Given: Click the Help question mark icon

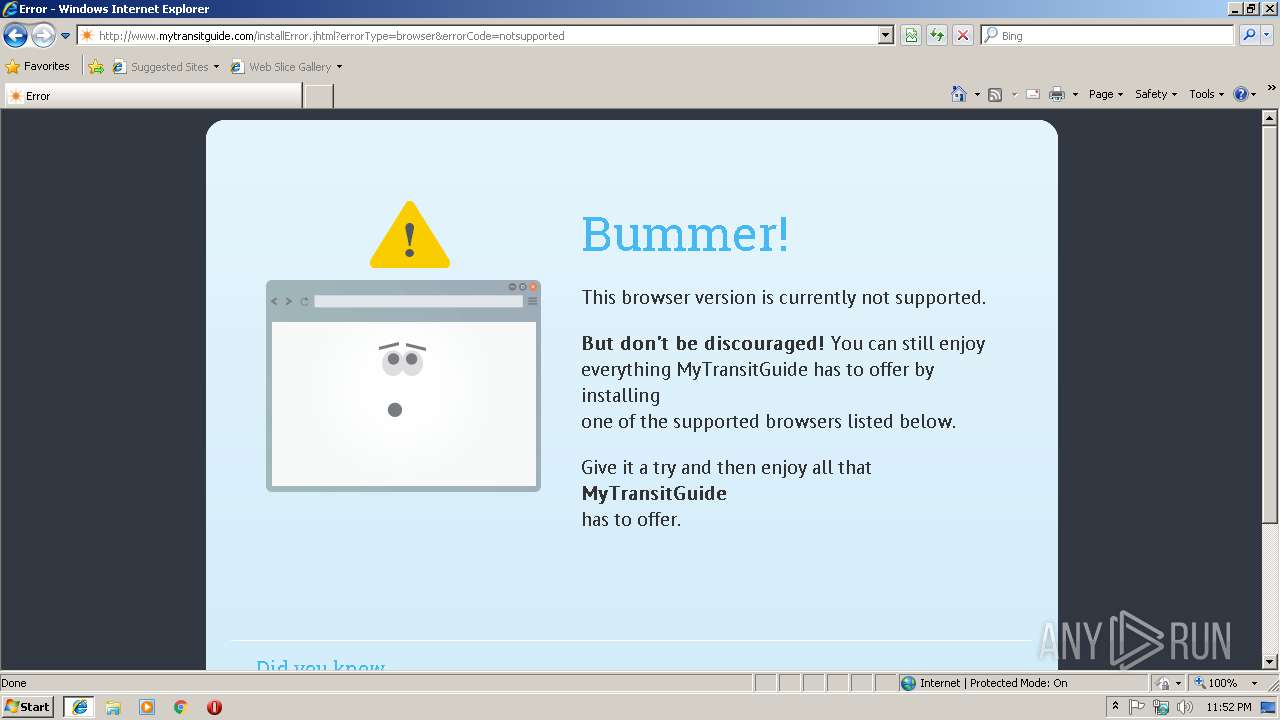Looking at the screenshot, I should point(1241,94).
